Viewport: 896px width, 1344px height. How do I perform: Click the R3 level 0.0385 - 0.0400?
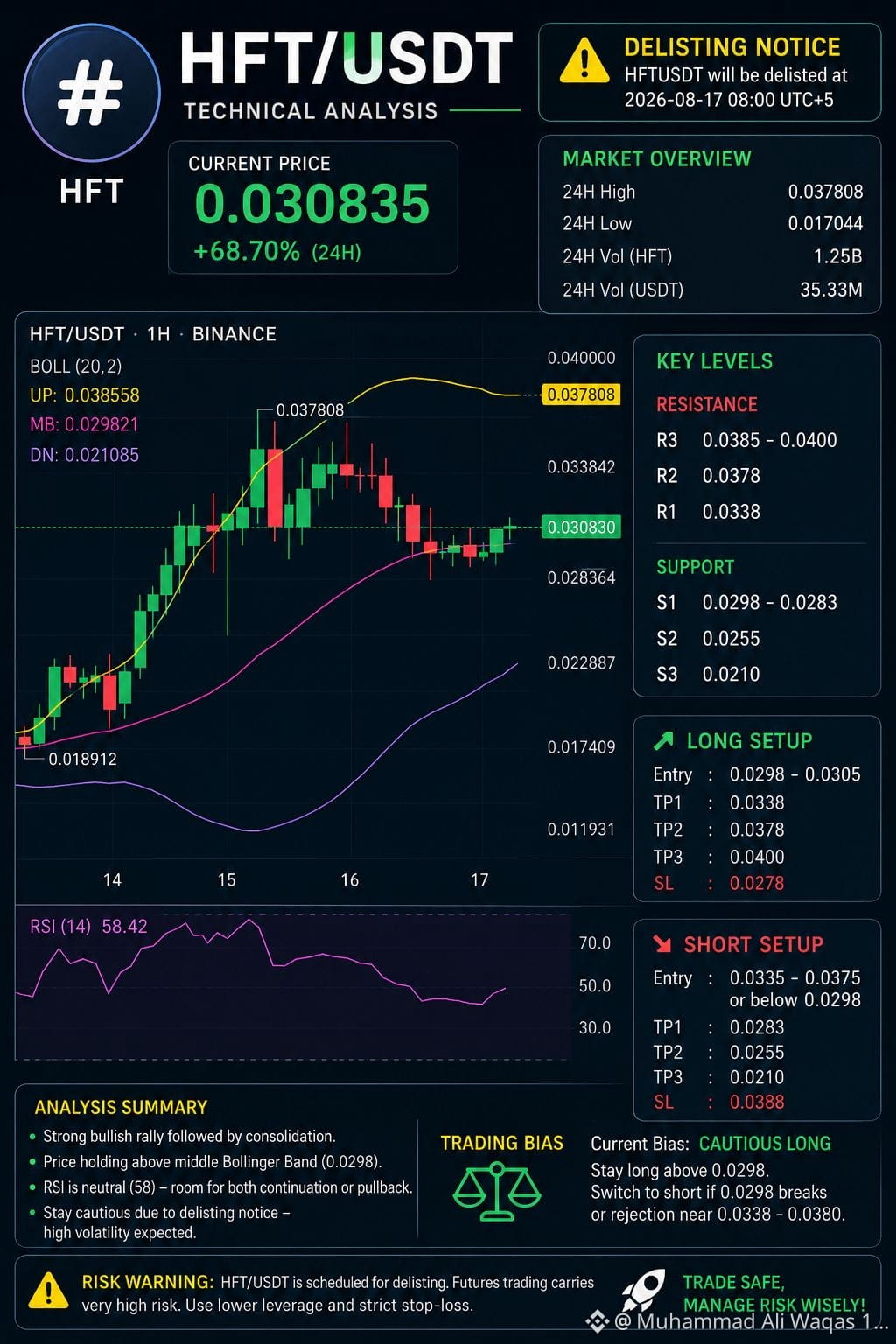(x=746, y=440)
